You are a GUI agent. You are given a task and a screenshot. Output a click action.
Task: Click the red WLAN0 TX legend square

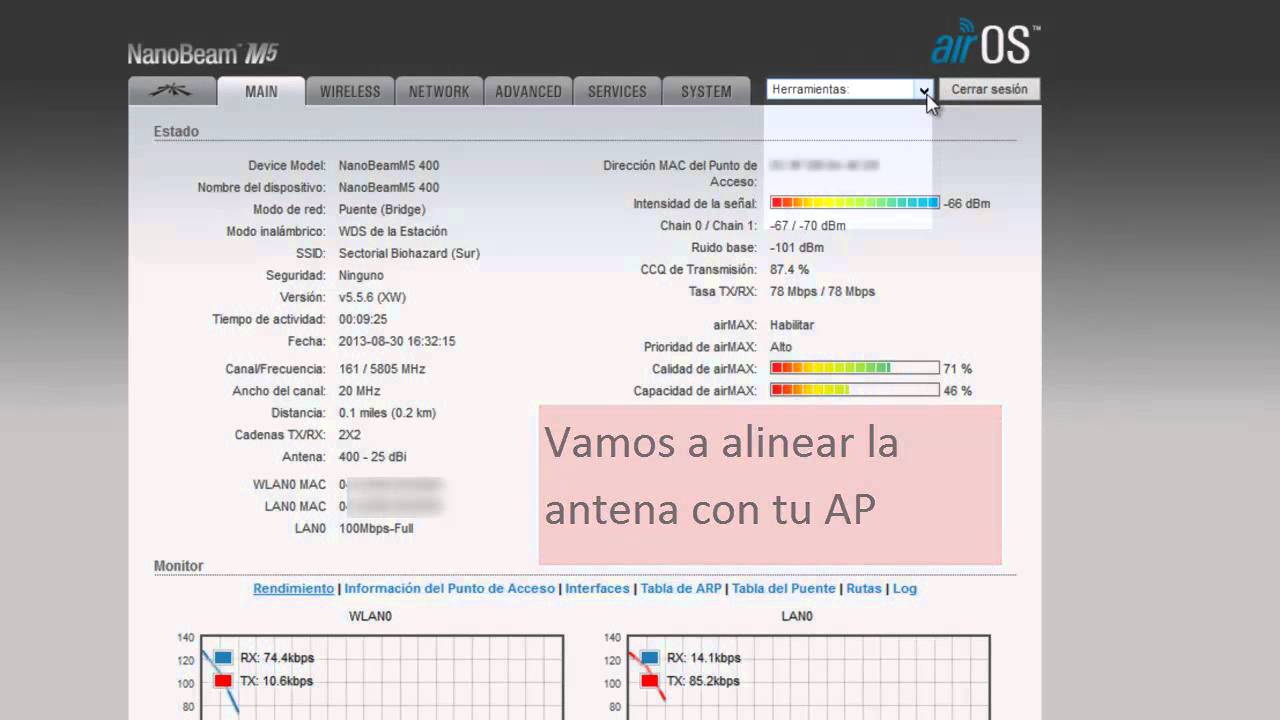click(x=222, y=681)
